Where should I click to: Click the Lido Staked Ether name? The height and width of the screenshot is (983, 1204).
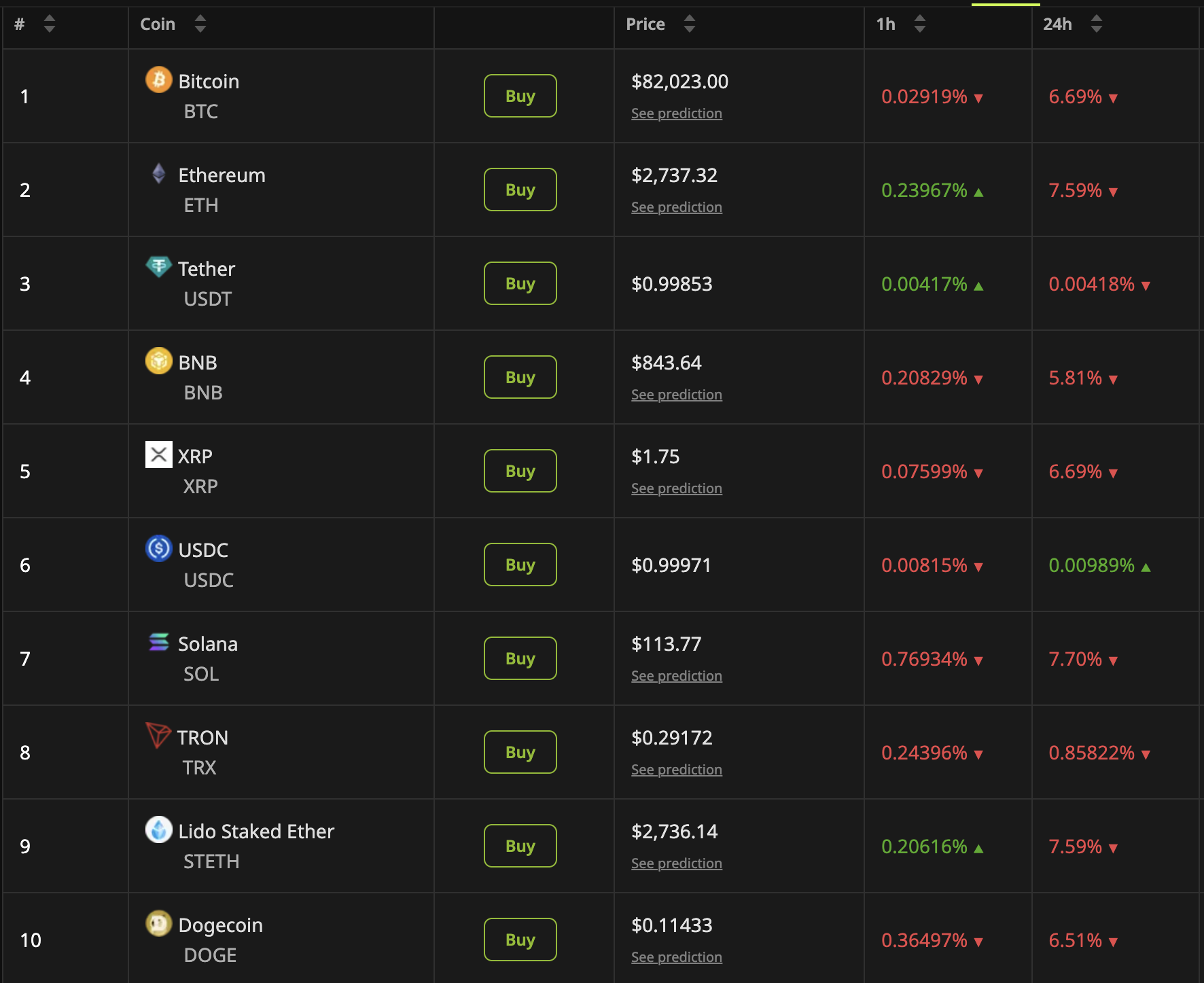pos(256,832)
